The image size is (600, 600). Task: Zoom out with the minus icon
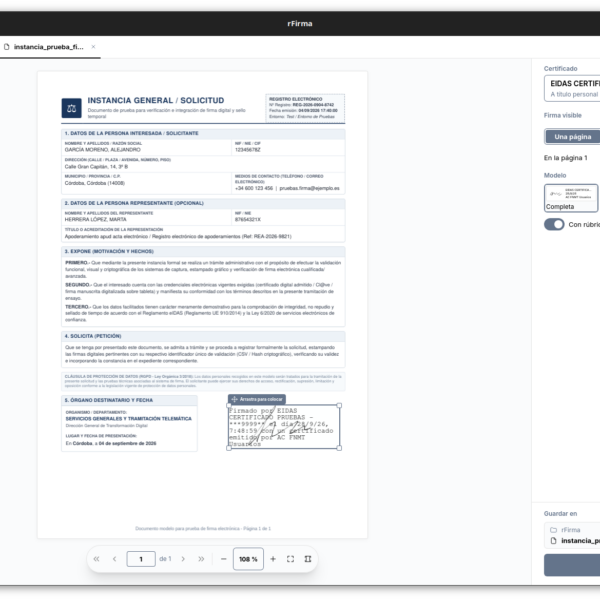pos(224,559)
